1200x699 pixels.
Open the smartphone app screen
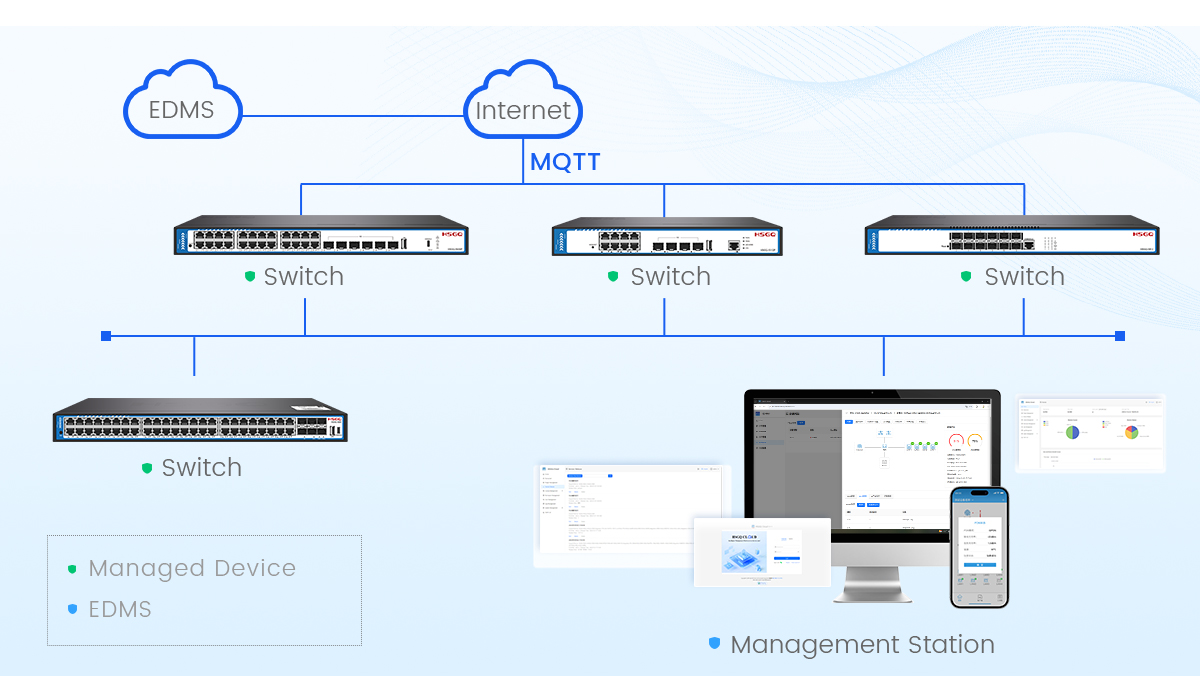979,546
